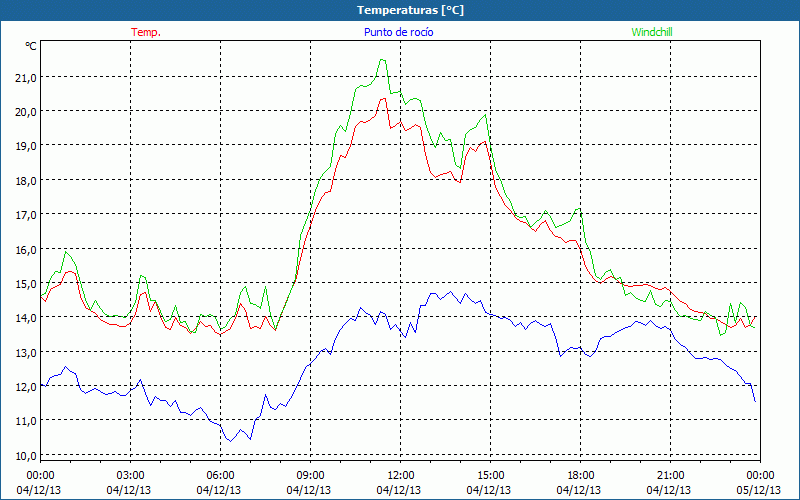Click the 18:00 time axis label
The height and width of the screenshot is (500, 800).
[x=581, y=476]
